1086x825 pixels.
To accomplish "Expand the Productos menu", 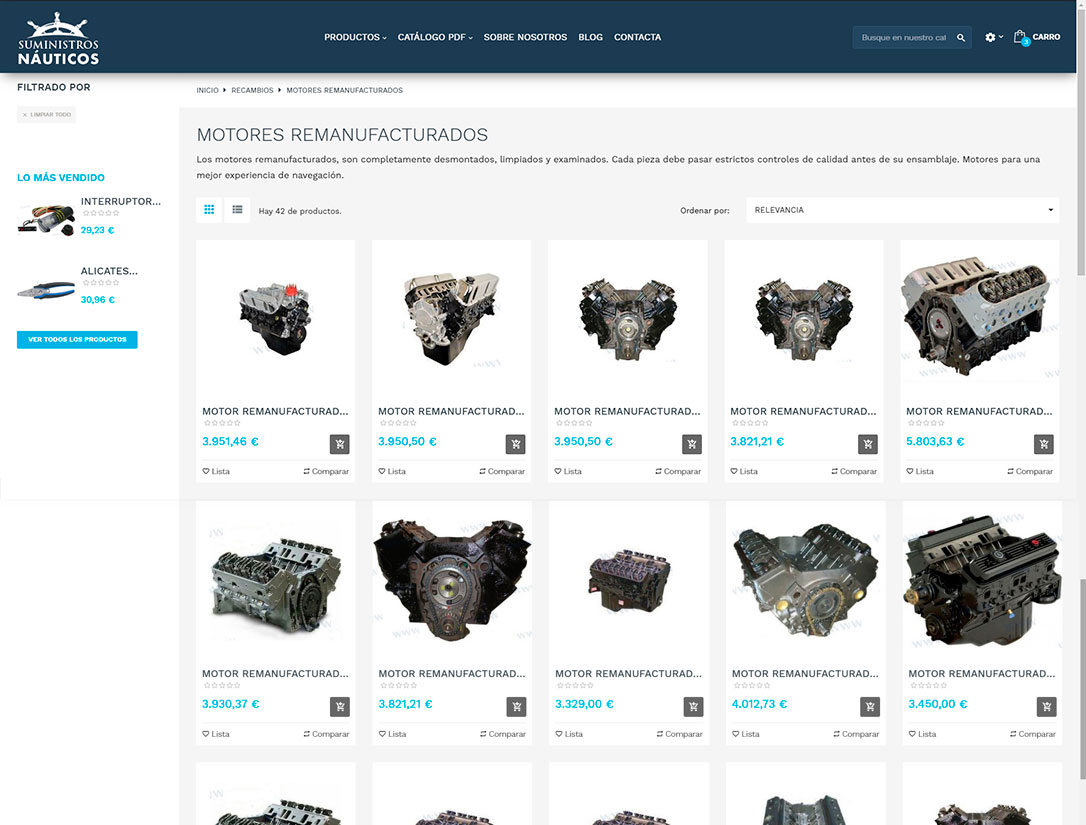I will click(354, 37).
